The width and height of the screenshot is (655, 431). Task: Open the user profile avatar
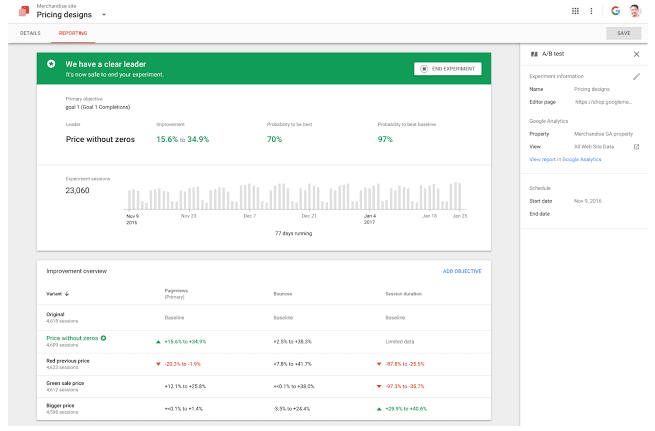(x=636, y=11)
